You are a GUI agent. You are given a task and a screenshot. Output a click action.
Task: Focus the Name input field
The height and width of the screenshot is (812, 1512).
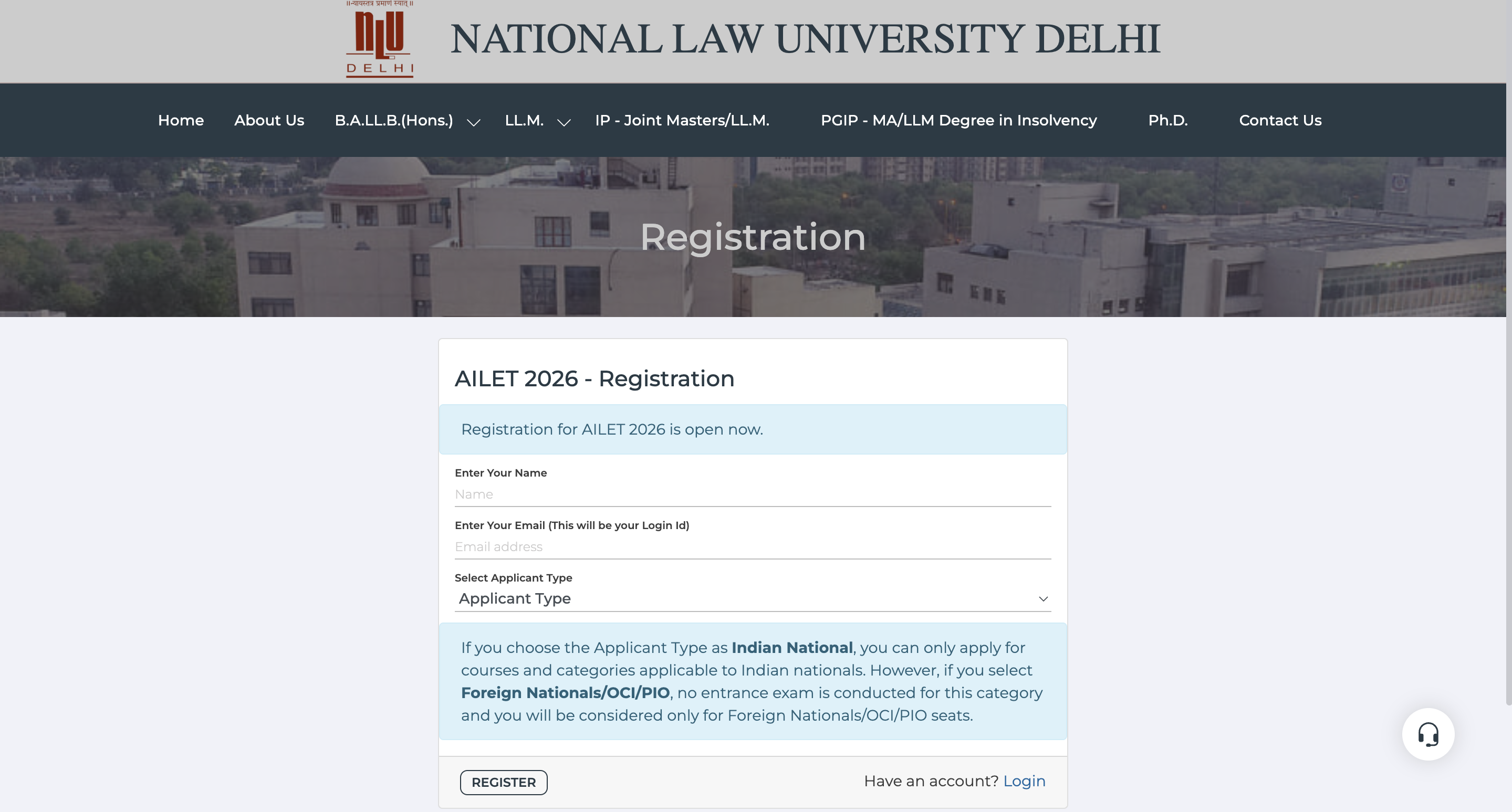752,494
